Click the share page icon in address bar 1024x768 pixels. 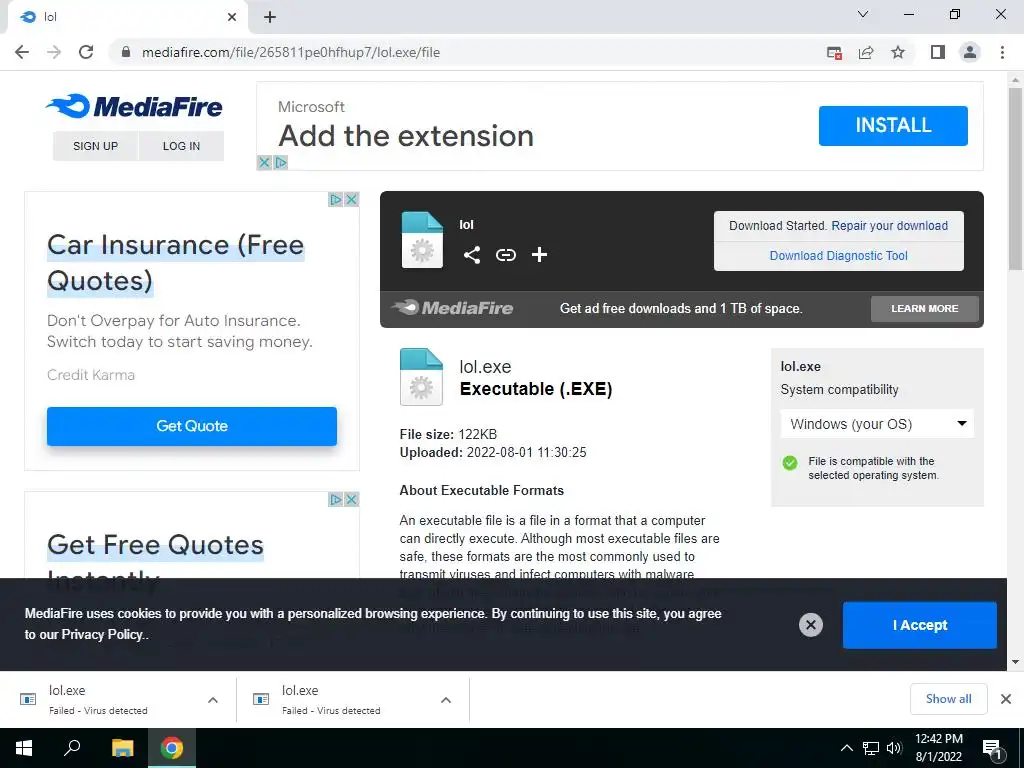tap(866, 52)
